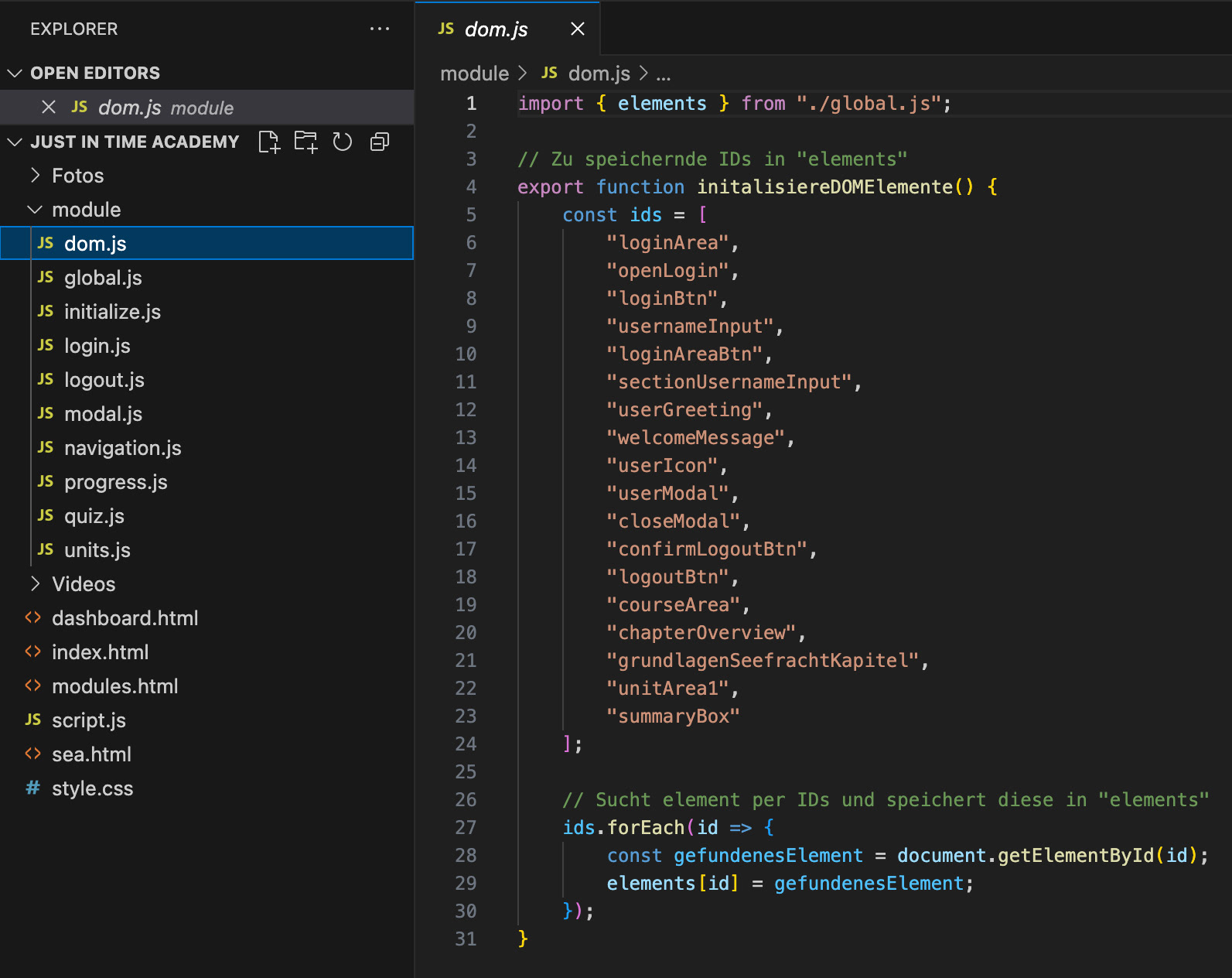Click the breadcrumb ellipsis symbol segment
This screenshot has width=1232, height=978.
coord(664,75)
